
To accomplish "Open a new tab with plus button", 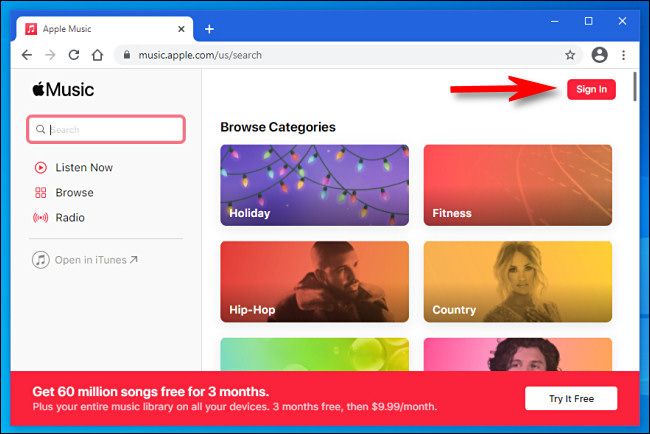I will point(209,29).
